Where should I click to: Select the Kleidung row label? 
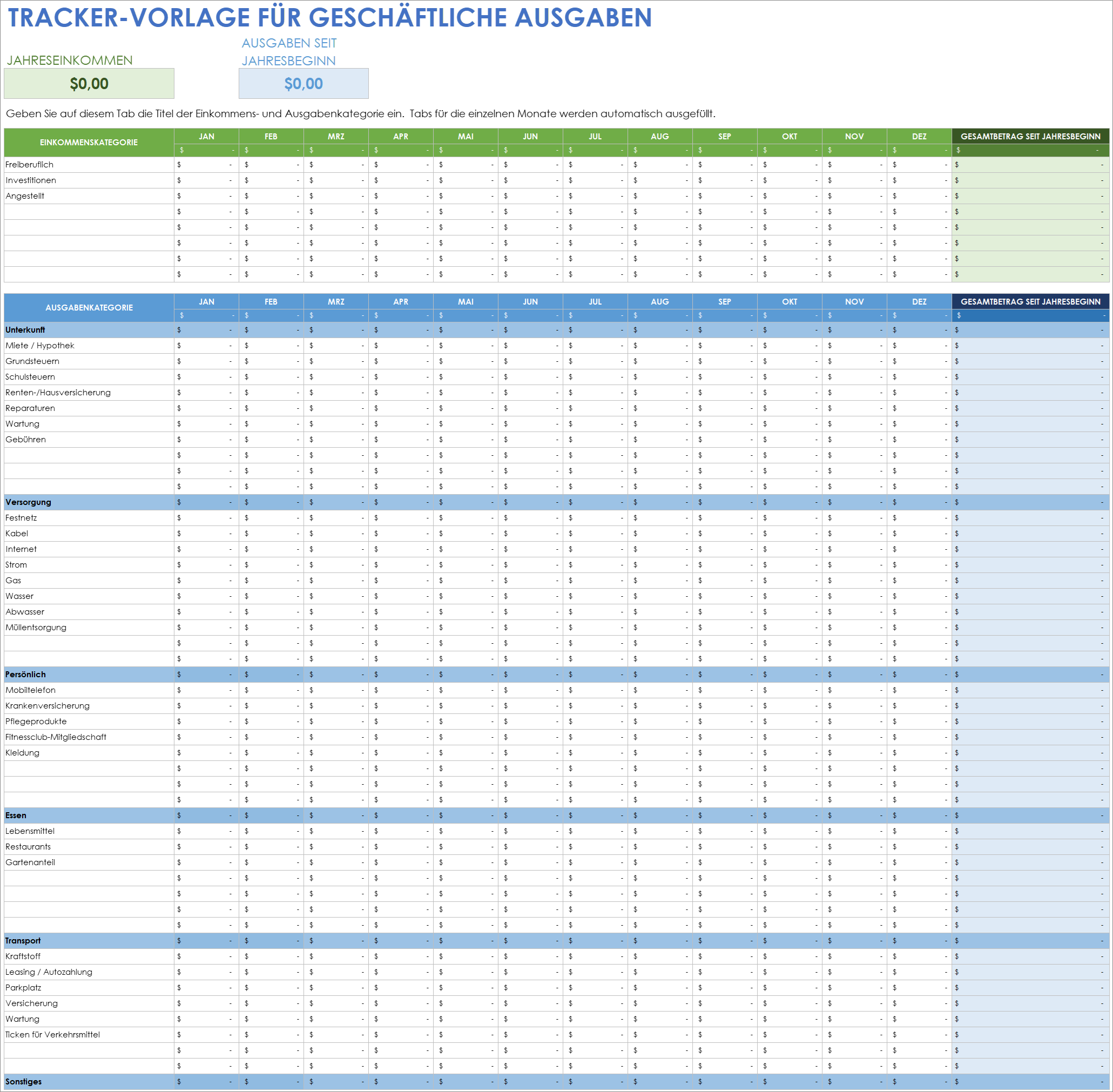click(x=89, y=753)
